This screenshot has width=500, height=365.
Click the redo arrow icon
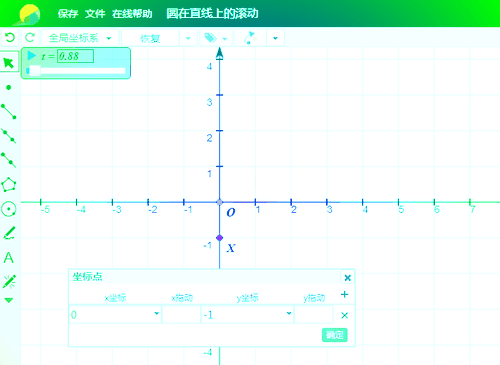point(30,37)
